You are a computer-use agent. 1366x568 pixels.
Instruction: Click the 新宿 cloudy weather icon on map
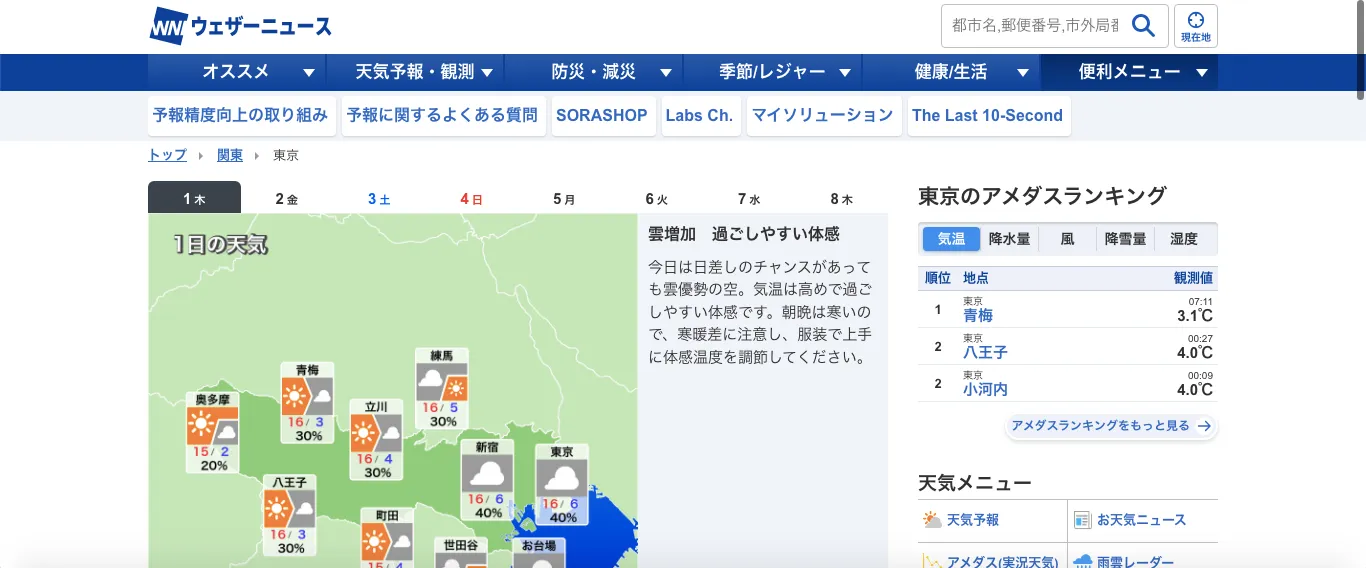pyautogui.click(x=487, y=473)
